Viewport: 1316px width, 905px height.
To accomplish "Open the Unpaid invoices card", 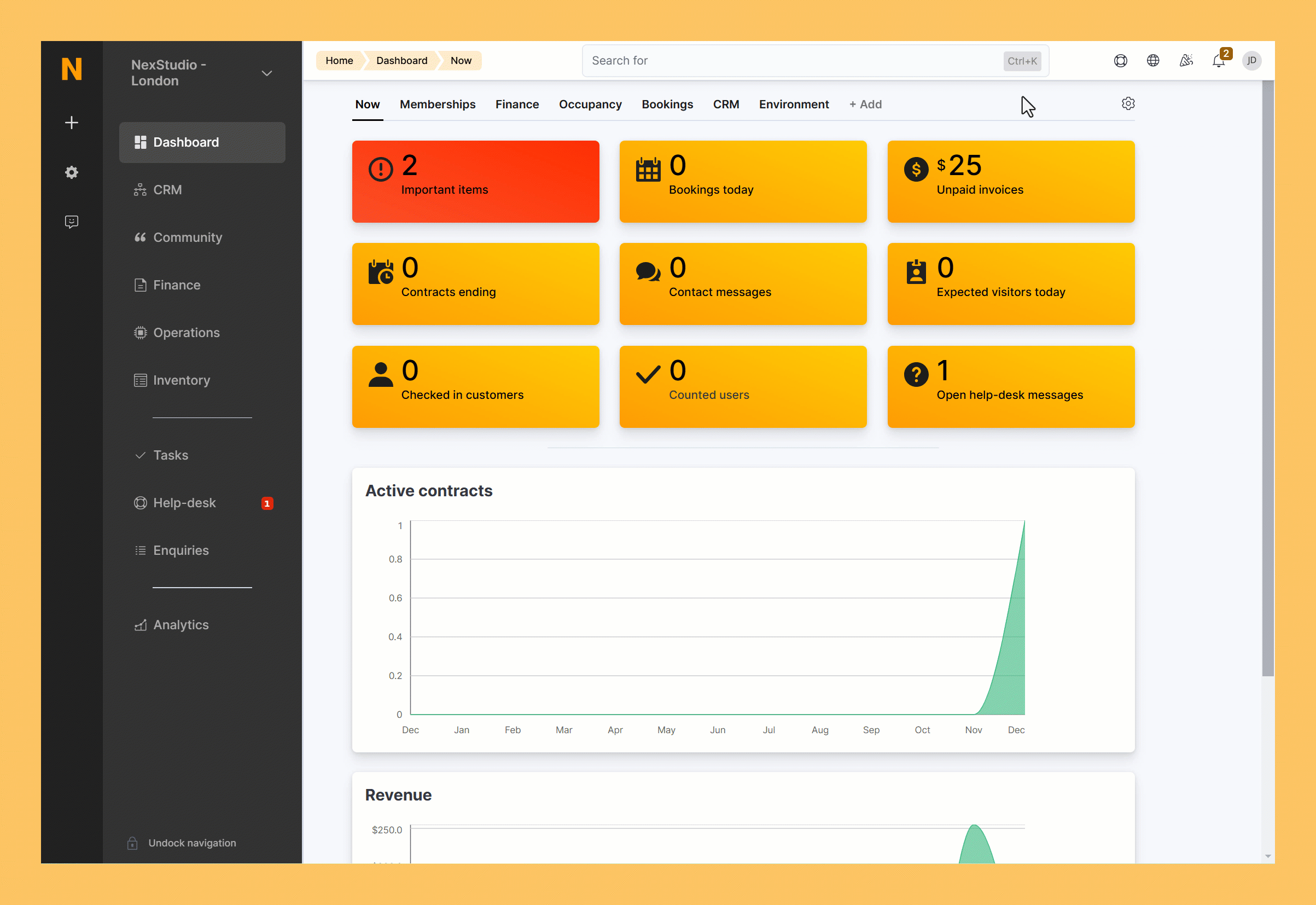I will [x=1011, y=182].
